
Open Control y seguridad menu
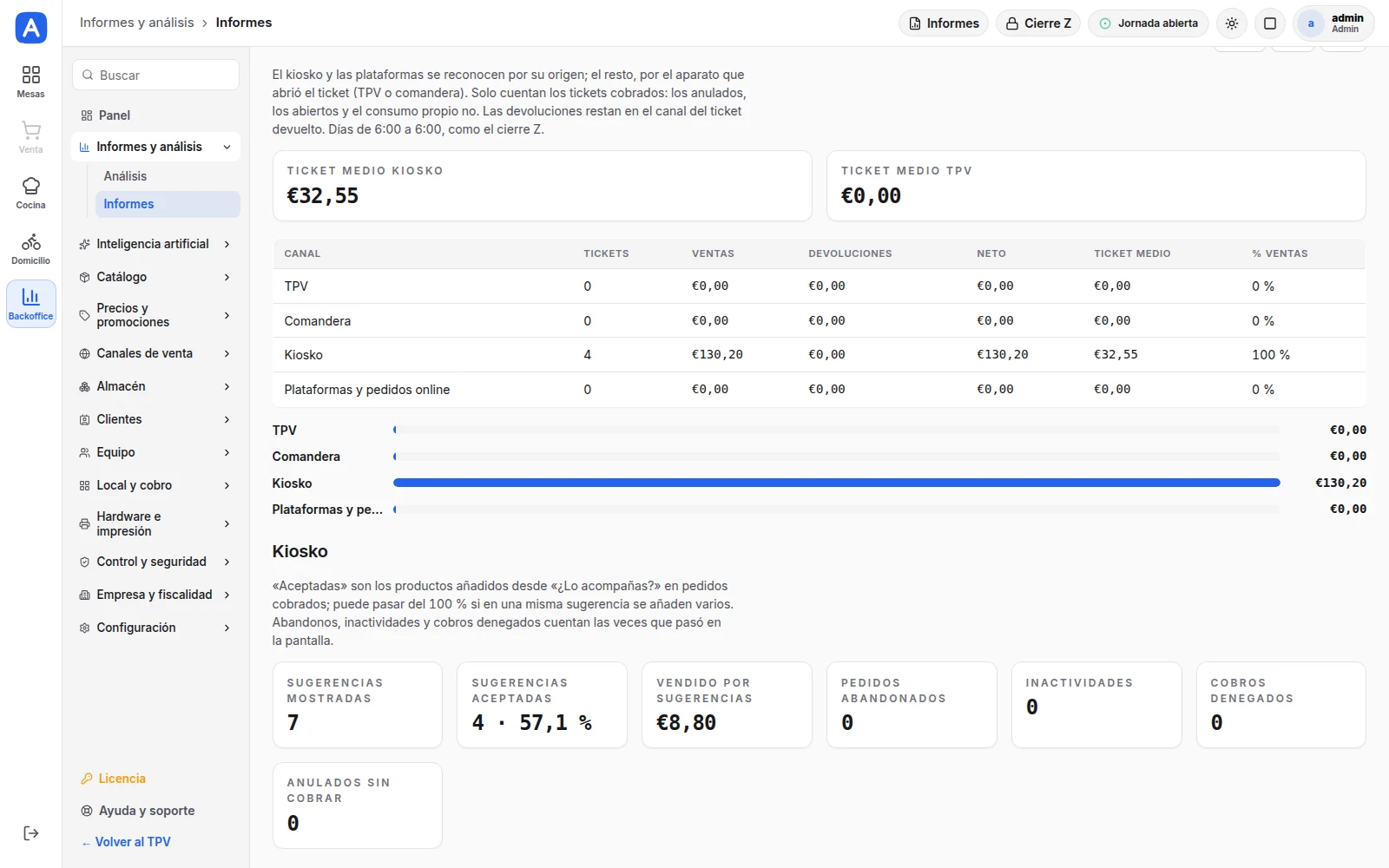click(x=155, y=562)
